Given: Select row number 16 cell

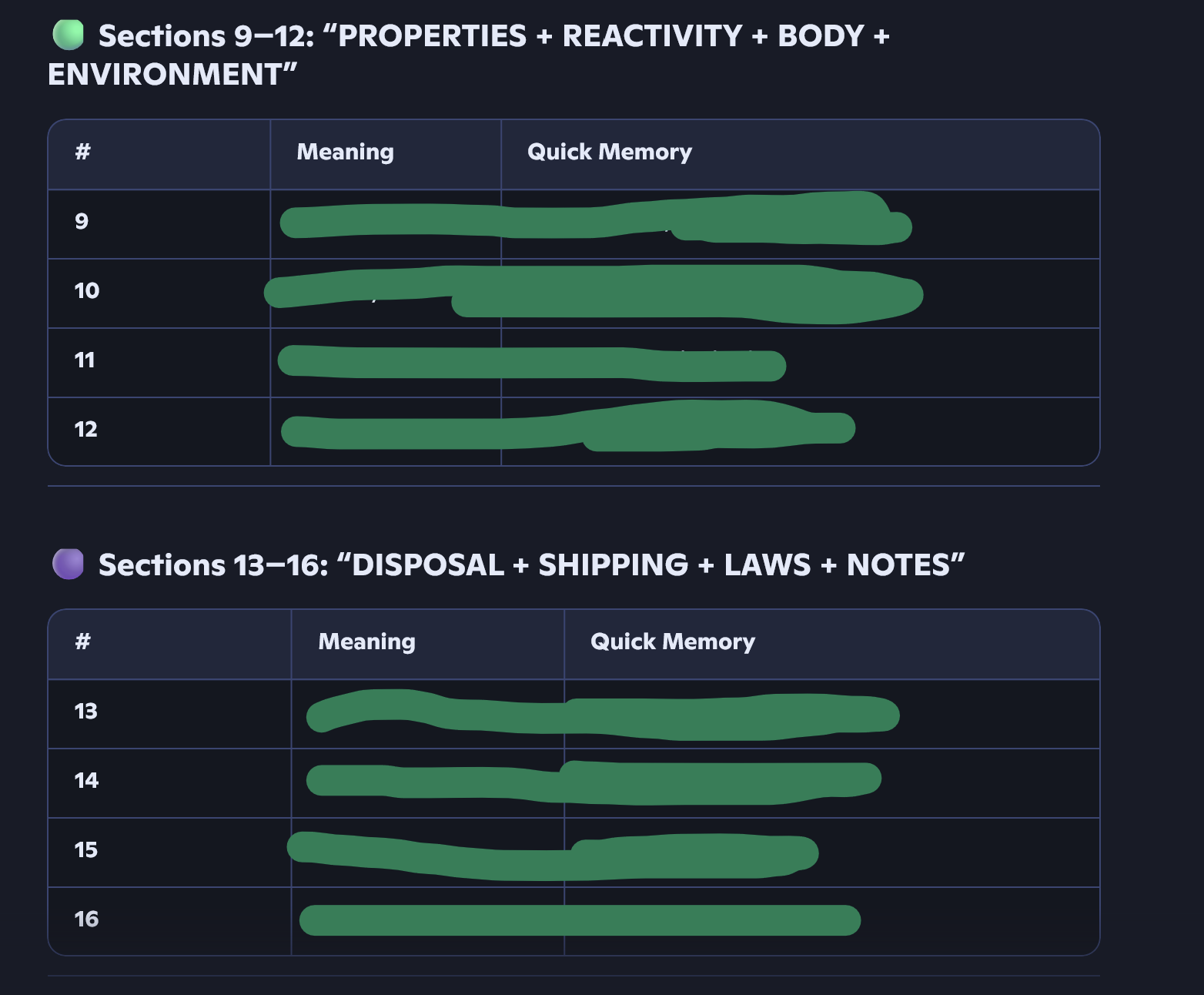Looking at the screenshot, I should tap(86, 920).
